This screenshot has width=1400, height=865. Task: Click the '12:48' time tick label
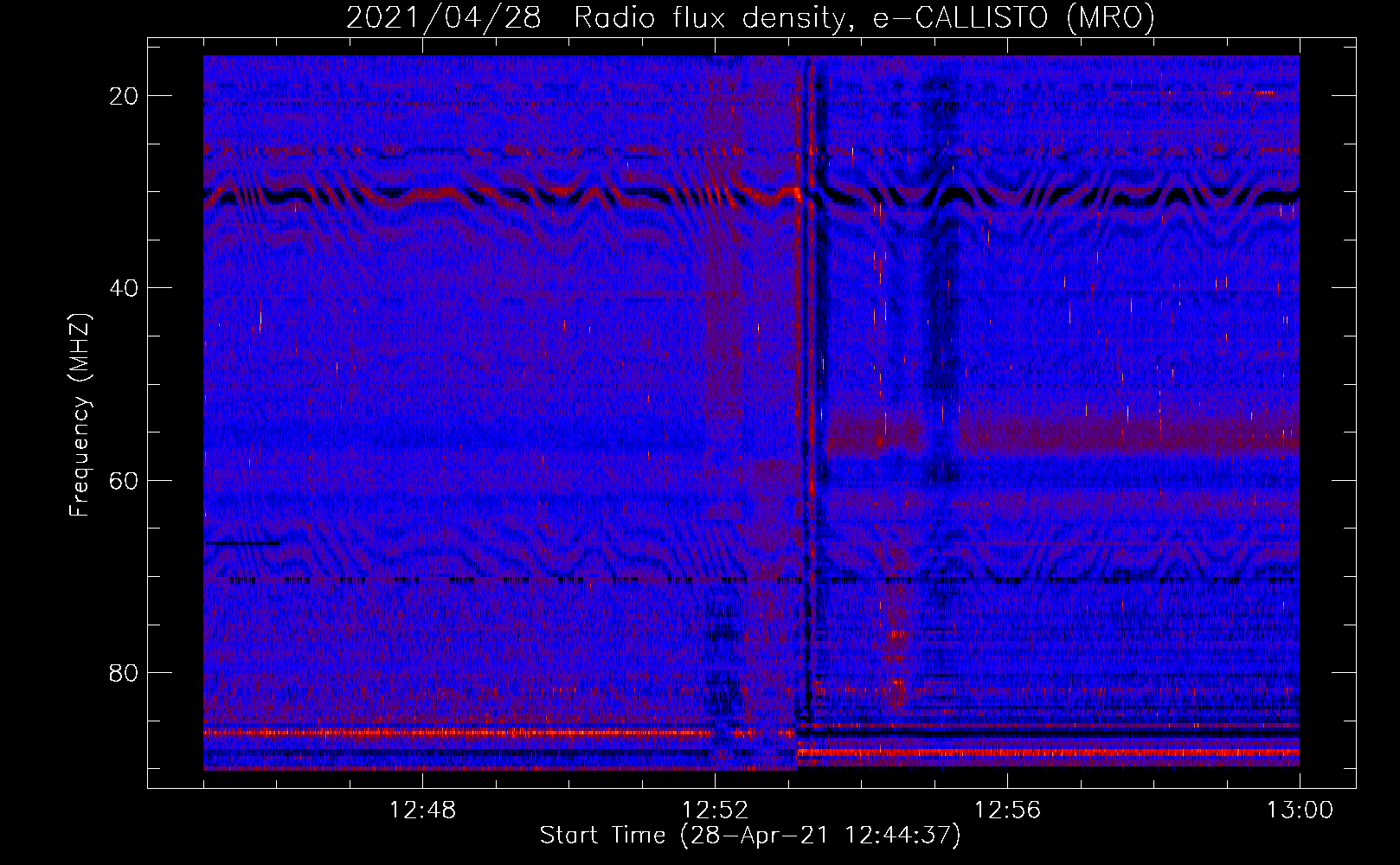pyautogui.click(x=422, y=811)
